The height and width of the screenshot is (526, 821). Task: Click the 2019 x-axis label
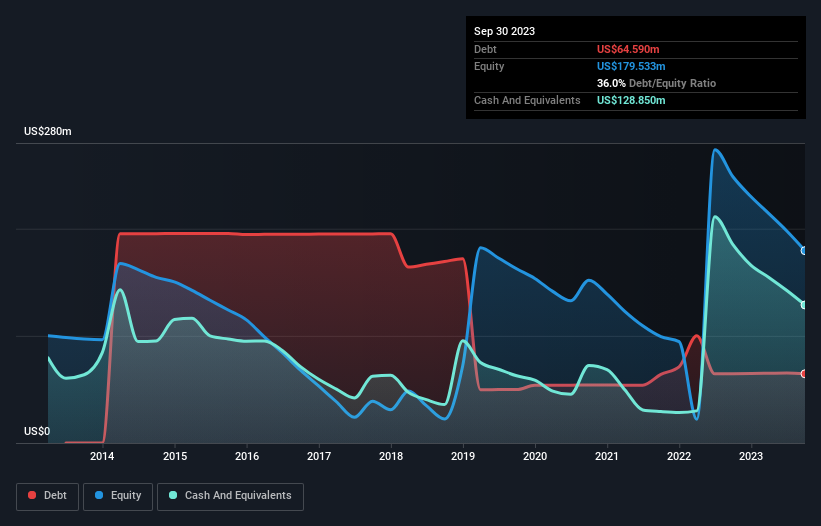[x=463, y=456]
